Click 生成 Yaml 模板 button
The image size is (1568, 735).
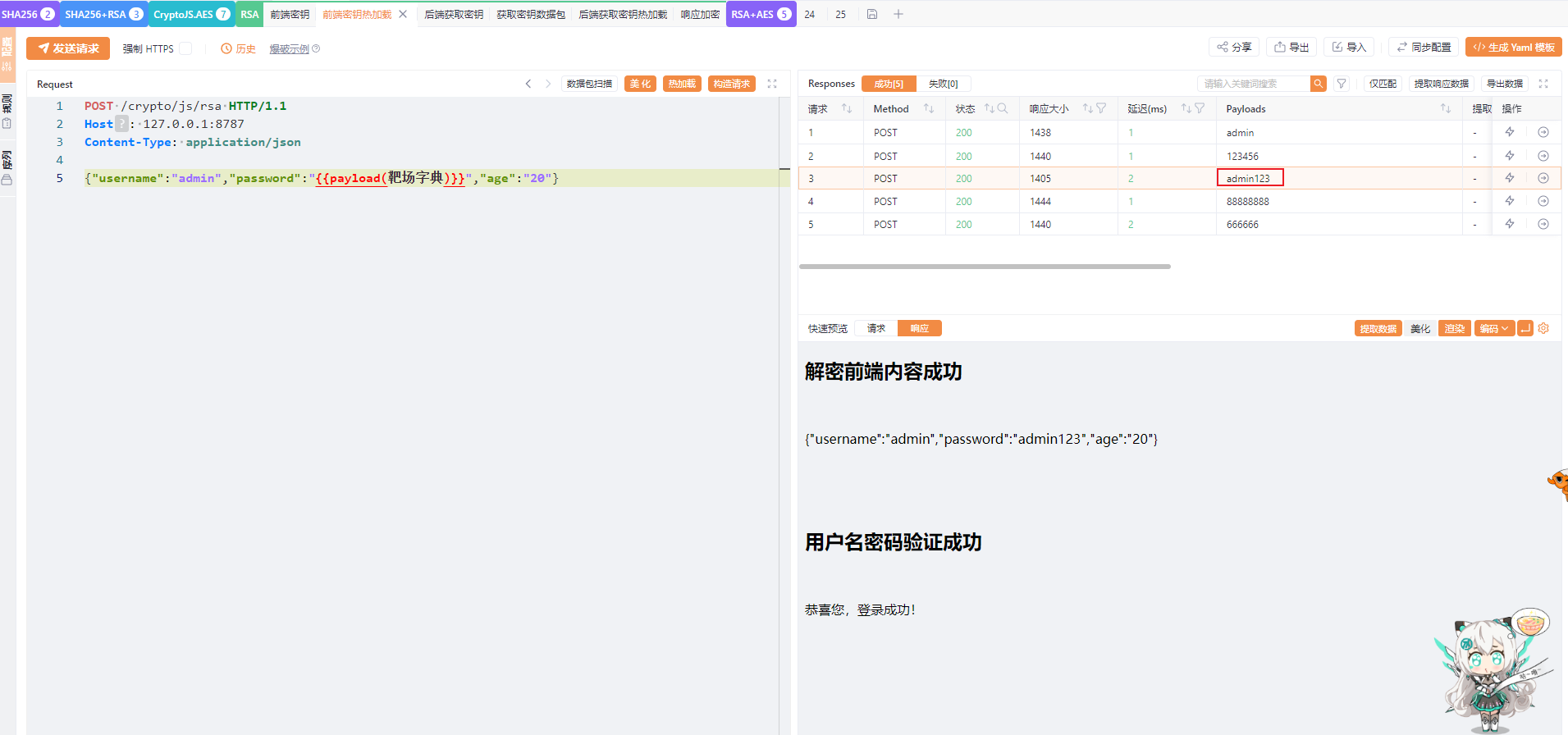[1514, 47]
